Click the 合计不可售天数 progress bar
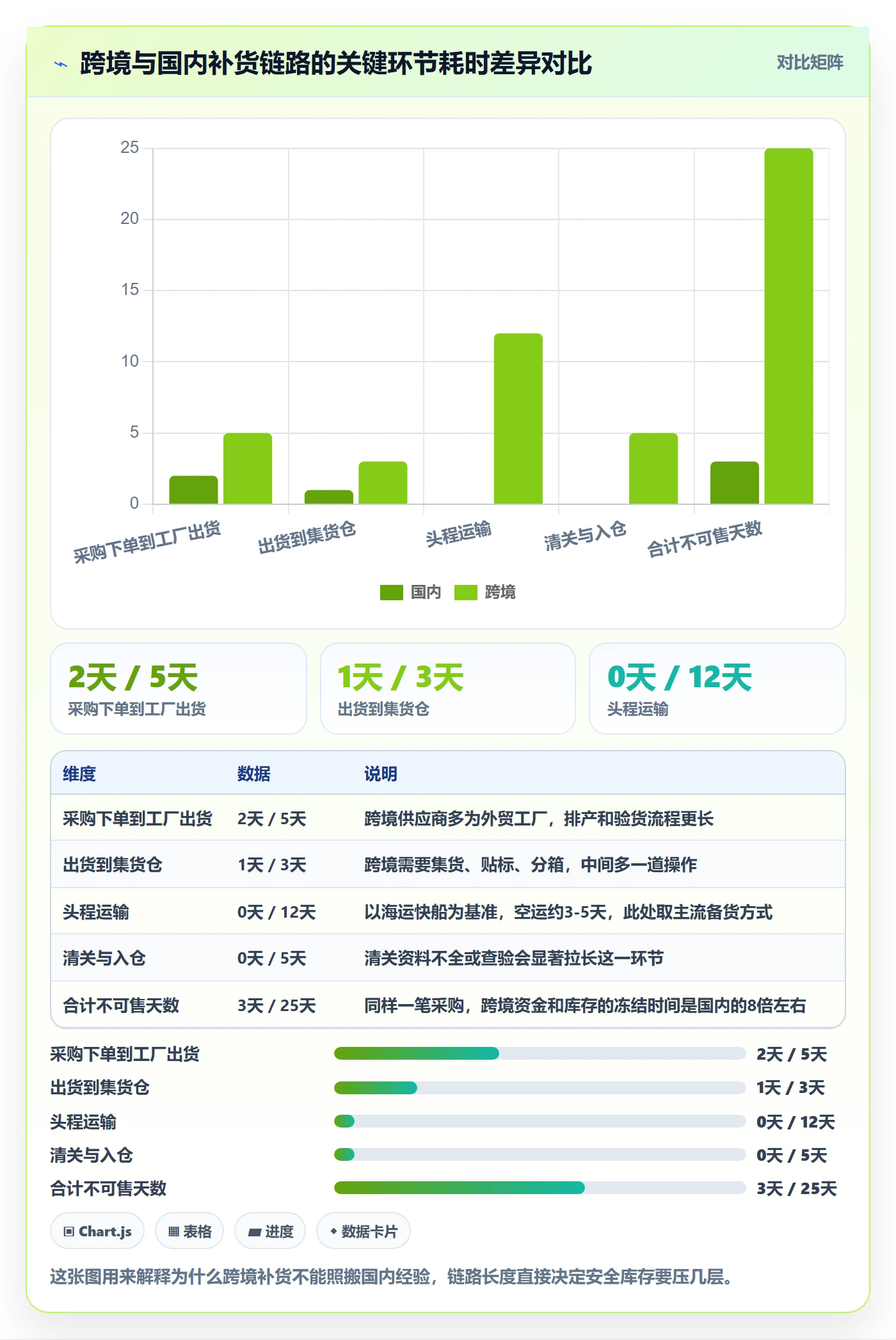The height and width of the screenshot is (1340, 896). (540, 1188)
